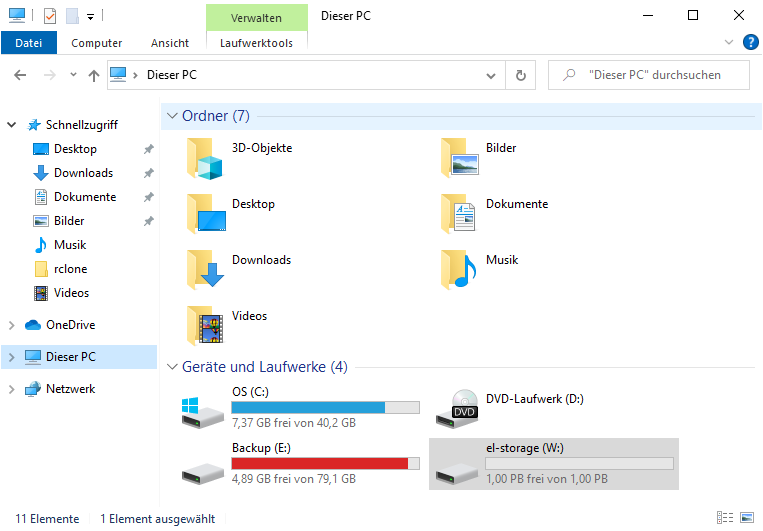Image resolution: width=763 pixels, height=531 pixels.
Task: Open the OS (C:) drive
Action: pyautogui.click(x=250, y=391)
